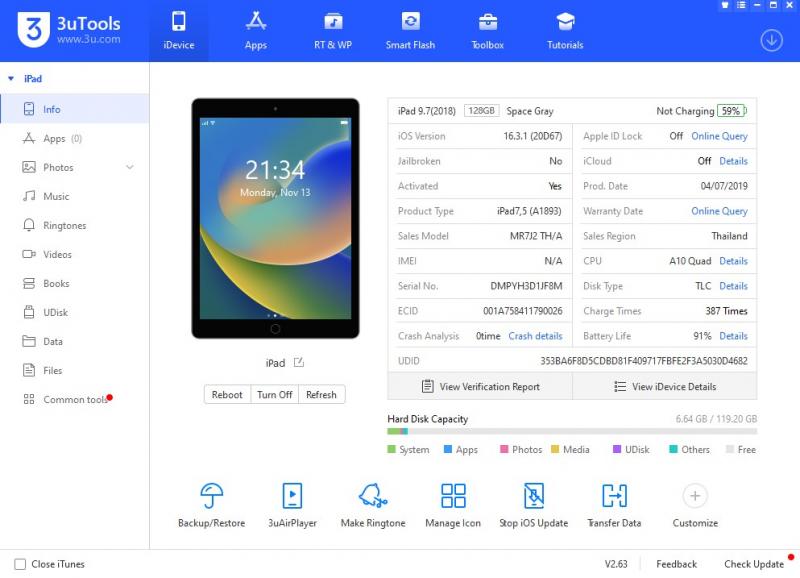Switch to RT & WP tab
This screenshot has height=578, width=800.
pos(333,31)
